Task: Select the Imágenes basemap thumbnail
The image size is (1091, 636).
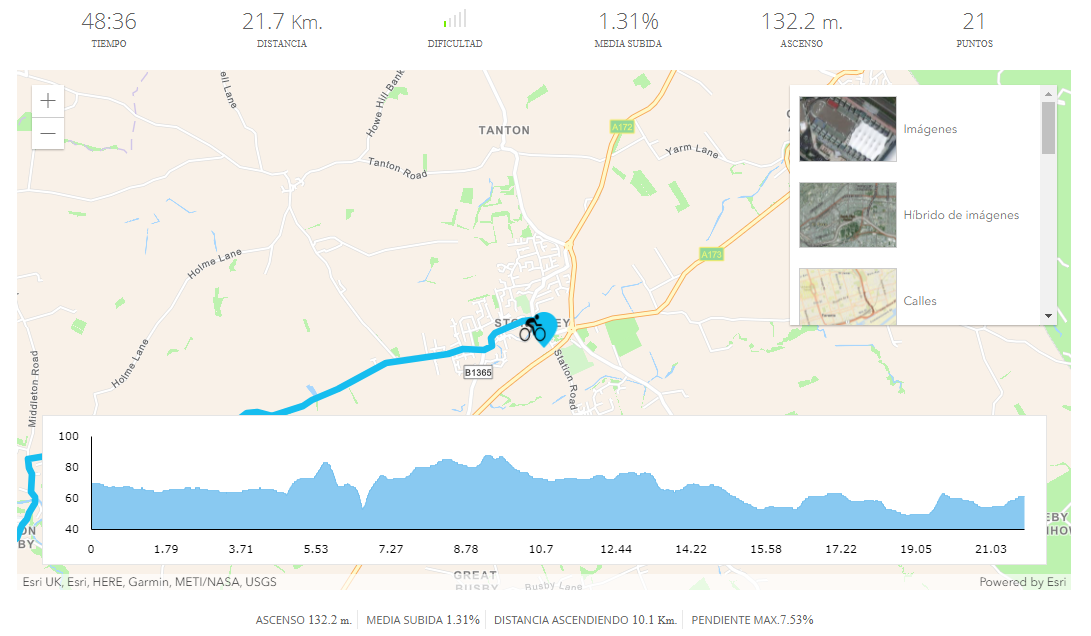Action: [847, 129]
